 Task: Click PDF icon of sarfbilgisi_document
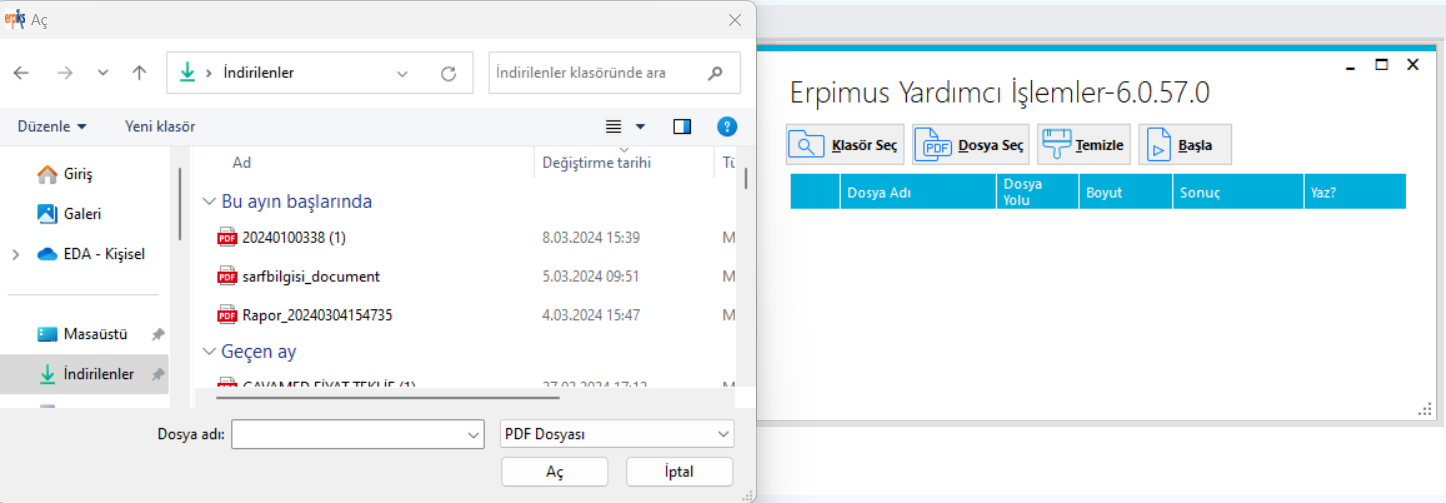pos(227,276)
